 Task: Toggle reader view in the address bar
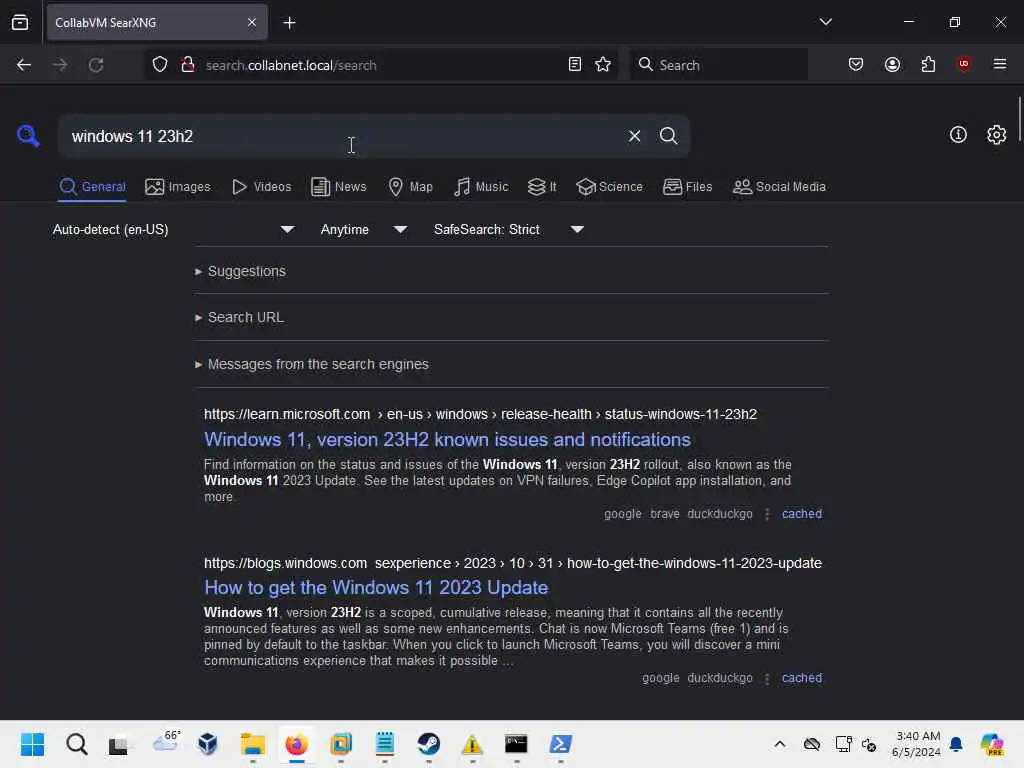click(575, 64)
